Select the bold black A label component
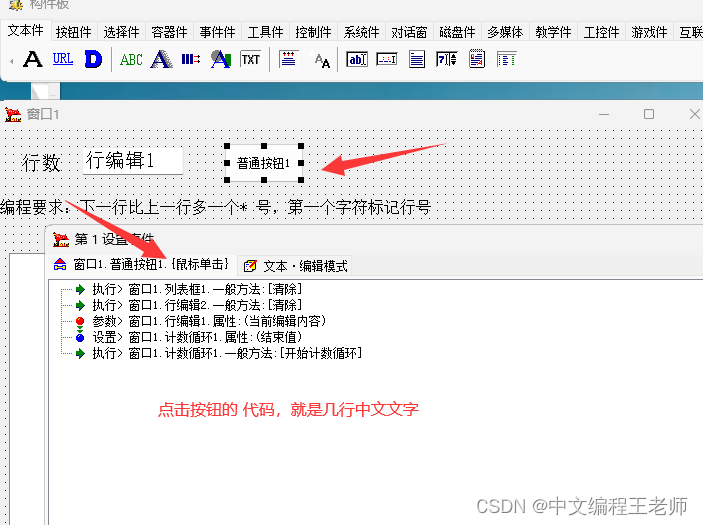 pos(33,59)
